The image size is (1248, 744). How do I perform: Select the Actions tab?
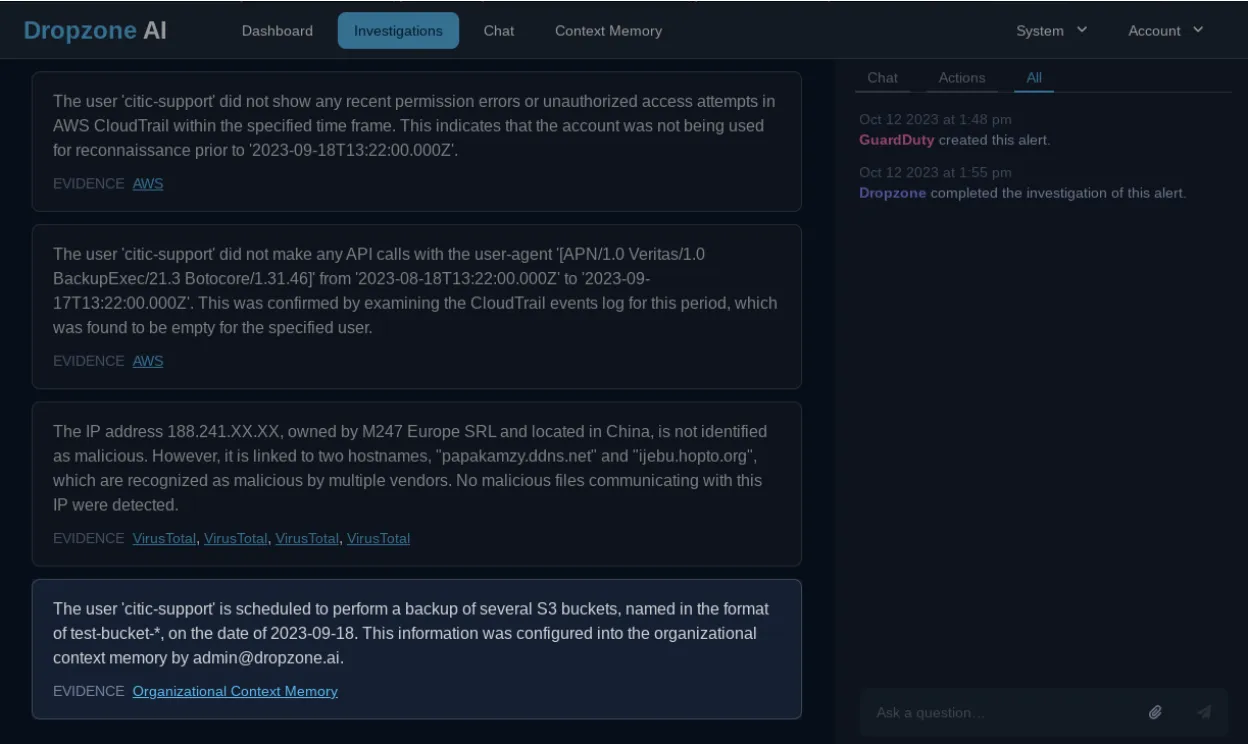[x=962, y=77]
